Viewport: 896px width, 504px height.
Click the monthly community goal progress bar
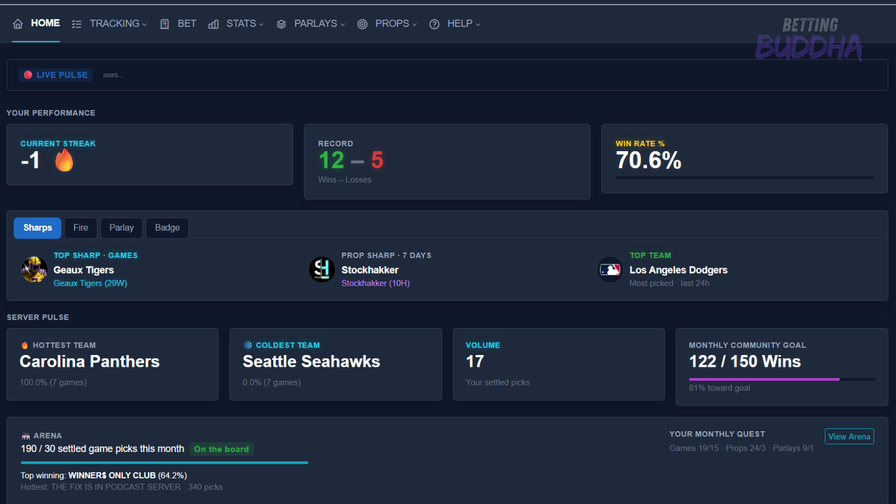click(781, 379)
